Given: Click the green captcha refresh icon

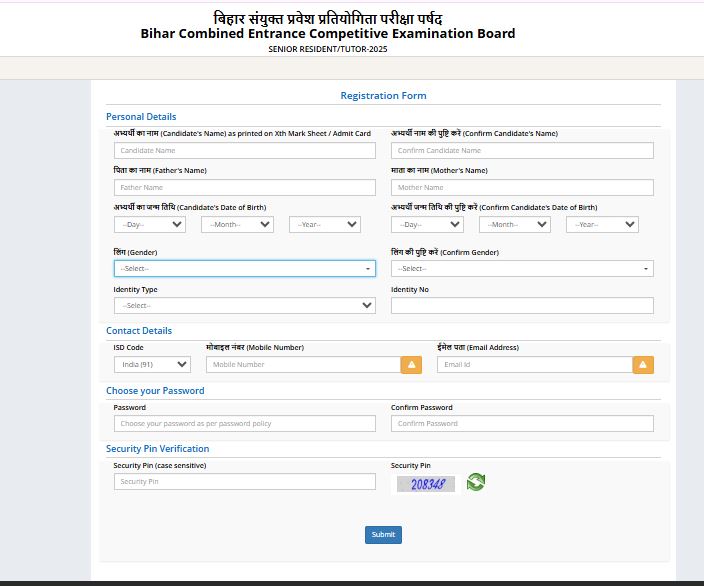Looking at the screenshot, I should tap(476, 482).
